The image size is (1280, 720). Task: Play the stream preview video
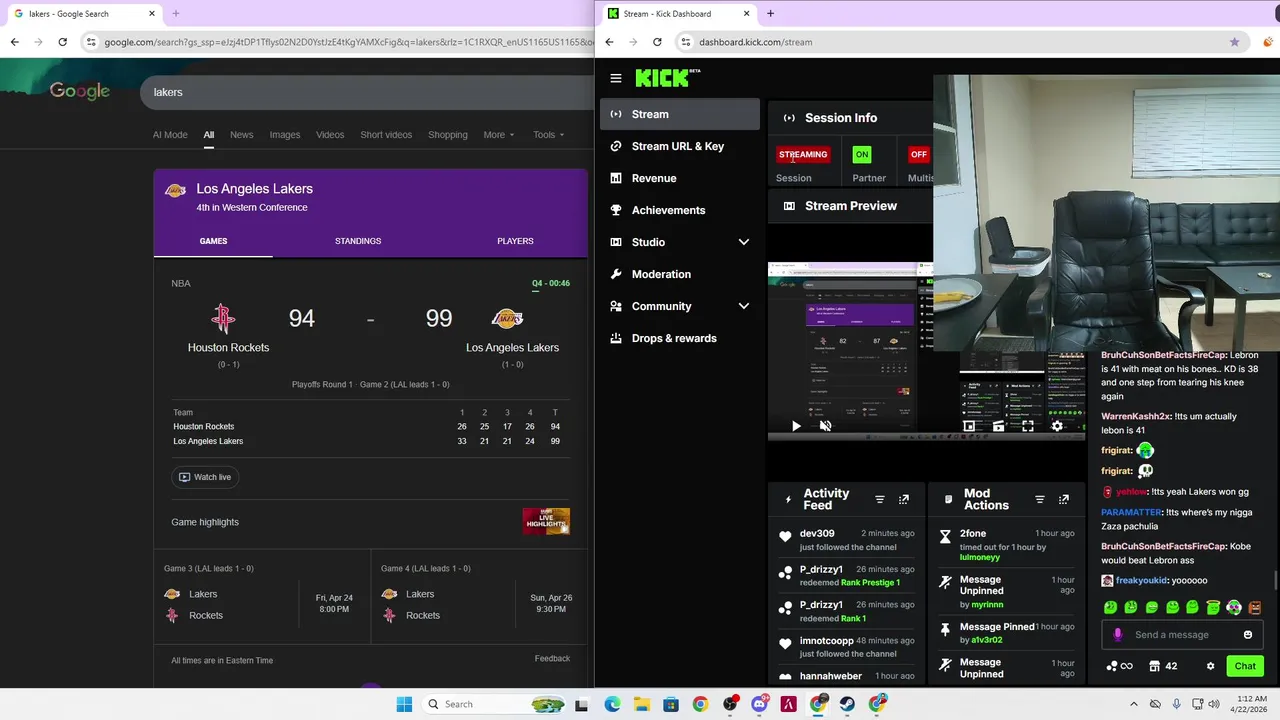coord(796,426)
